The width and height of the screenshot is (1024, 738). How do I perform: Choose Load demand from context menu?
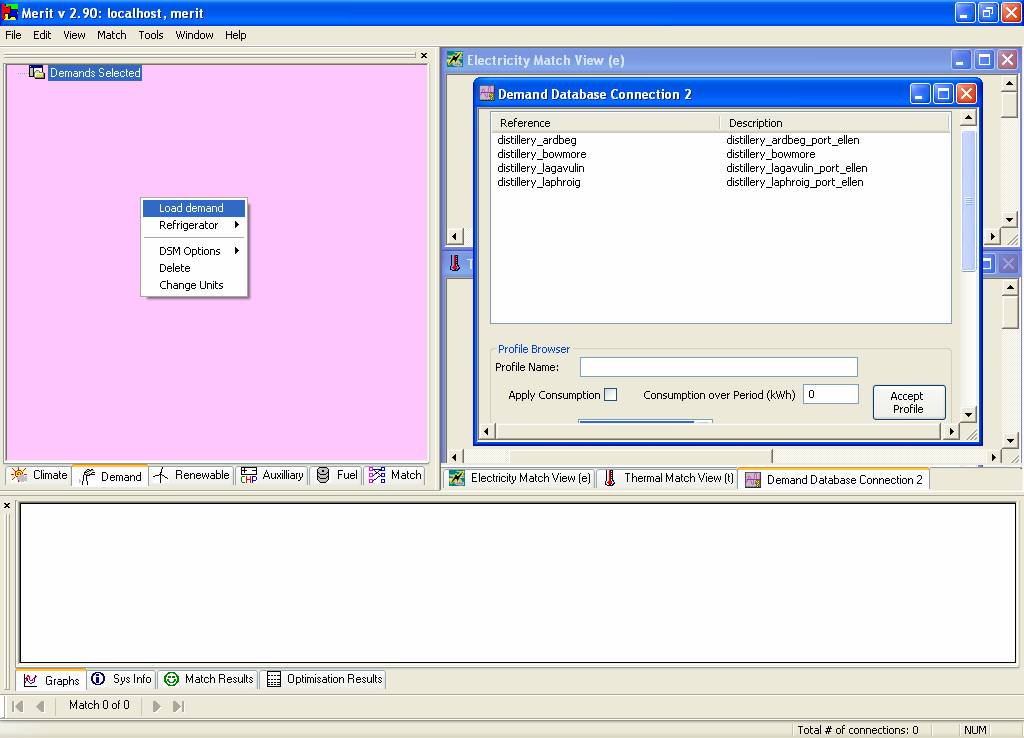(191, 208)
